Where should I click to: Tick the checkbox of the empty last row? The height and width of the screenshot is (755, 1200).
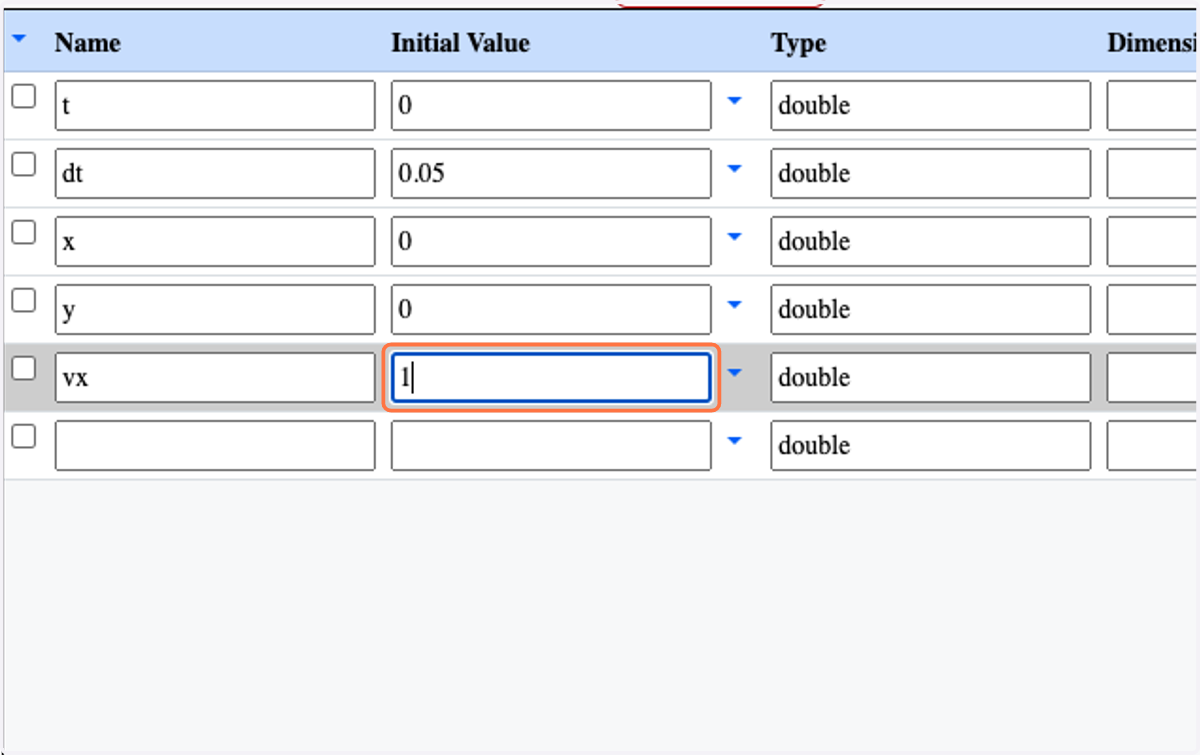click(x=23, y=437)
